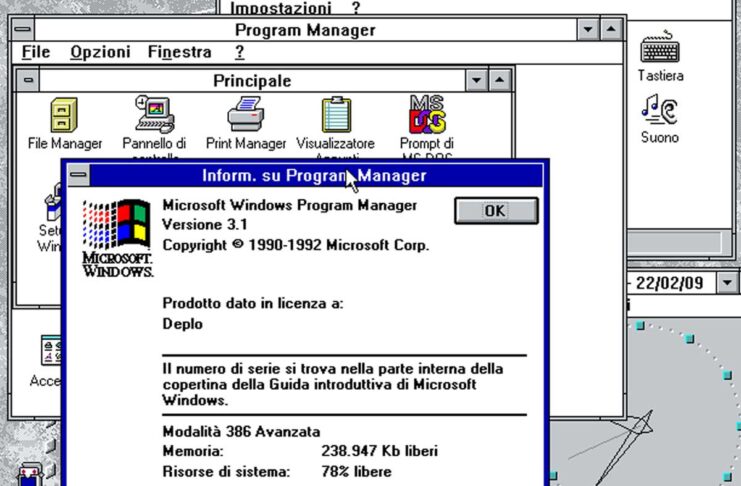Click the Principale group title bar
The width and height of the screenshot is (741, 486).
click(252, 81)
